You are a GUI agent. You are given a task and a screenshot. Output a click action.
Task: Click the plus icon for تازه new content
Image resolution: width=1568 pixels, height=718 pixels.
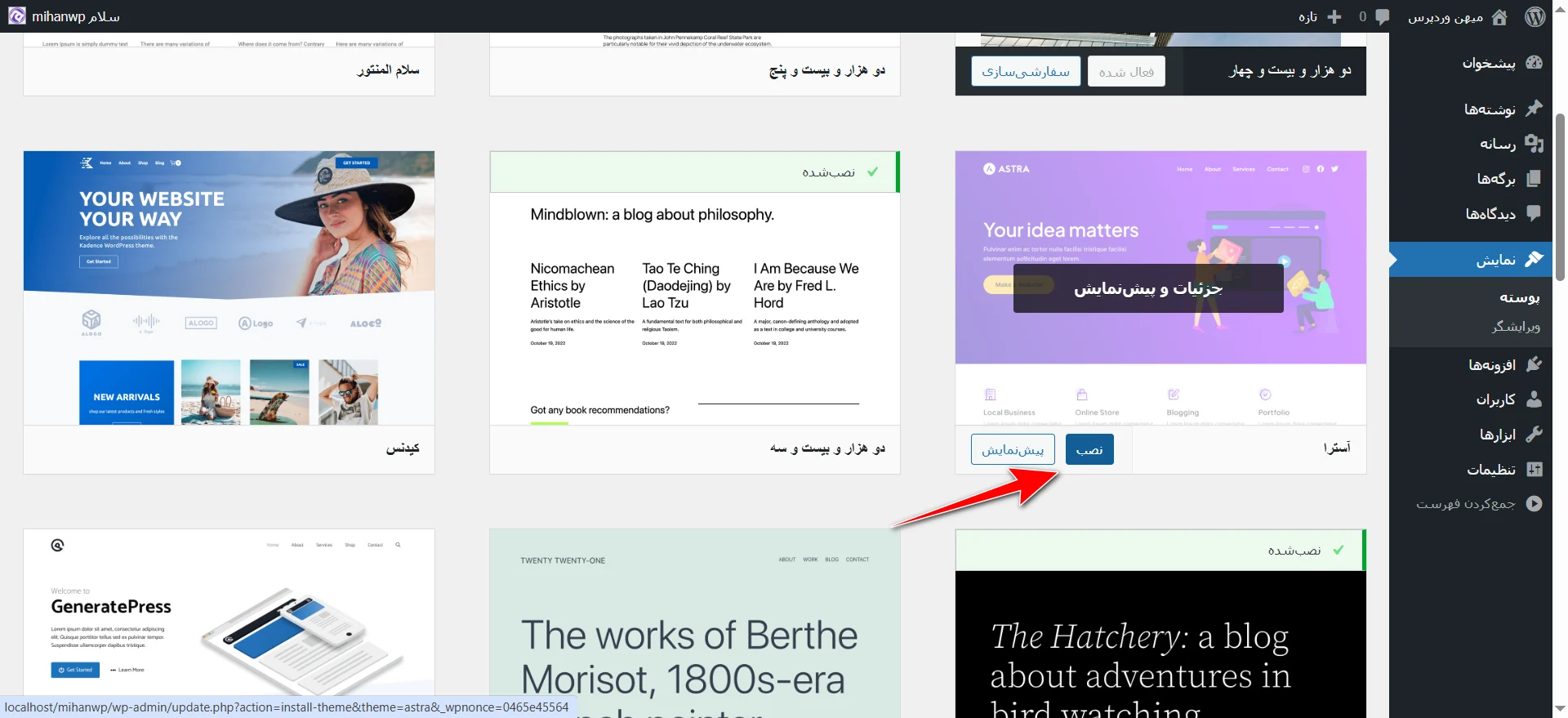coord(1334,16)
